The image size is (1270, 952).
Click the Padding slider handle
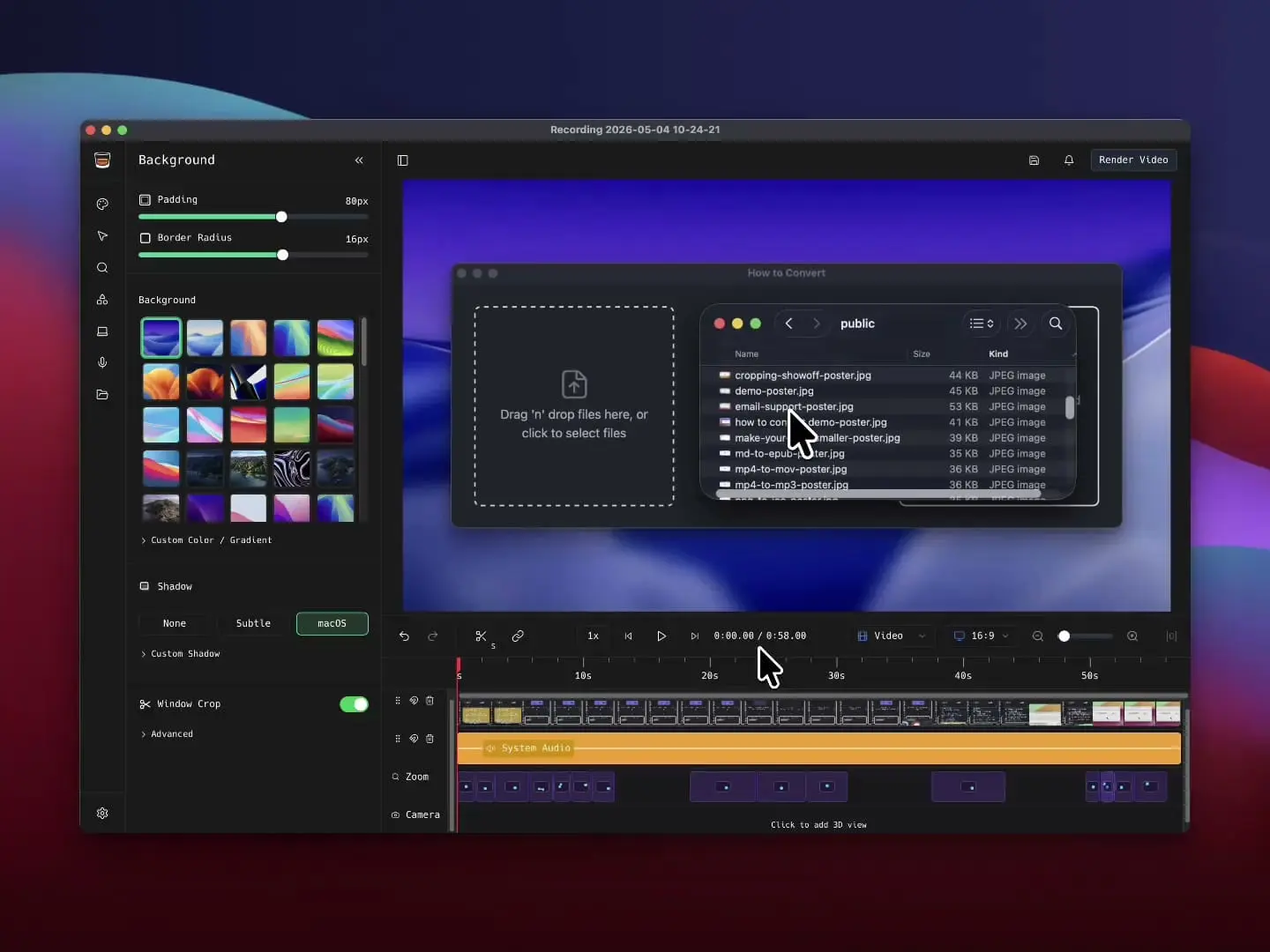[281, 217]
